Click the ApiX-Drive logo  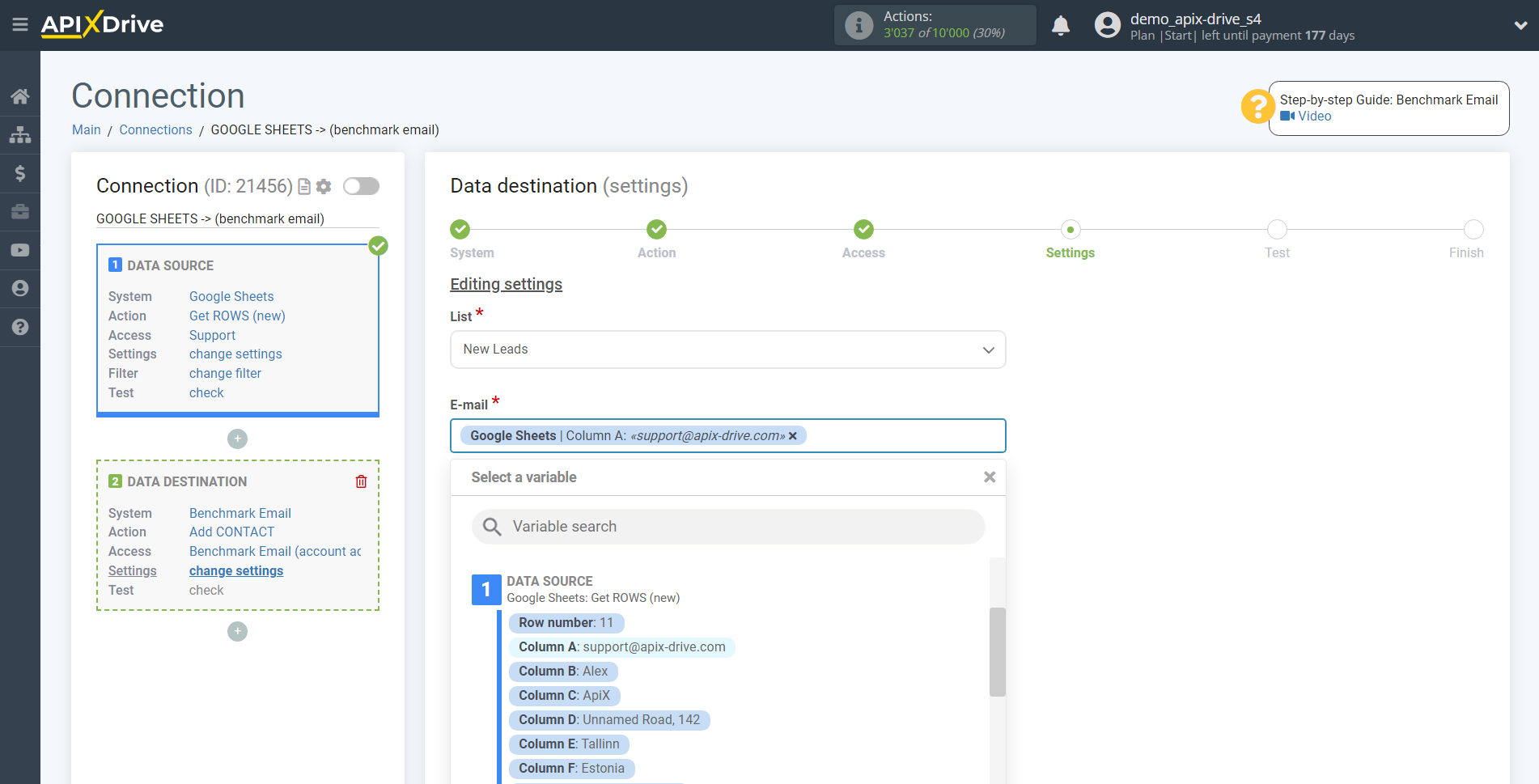point(102,24)
